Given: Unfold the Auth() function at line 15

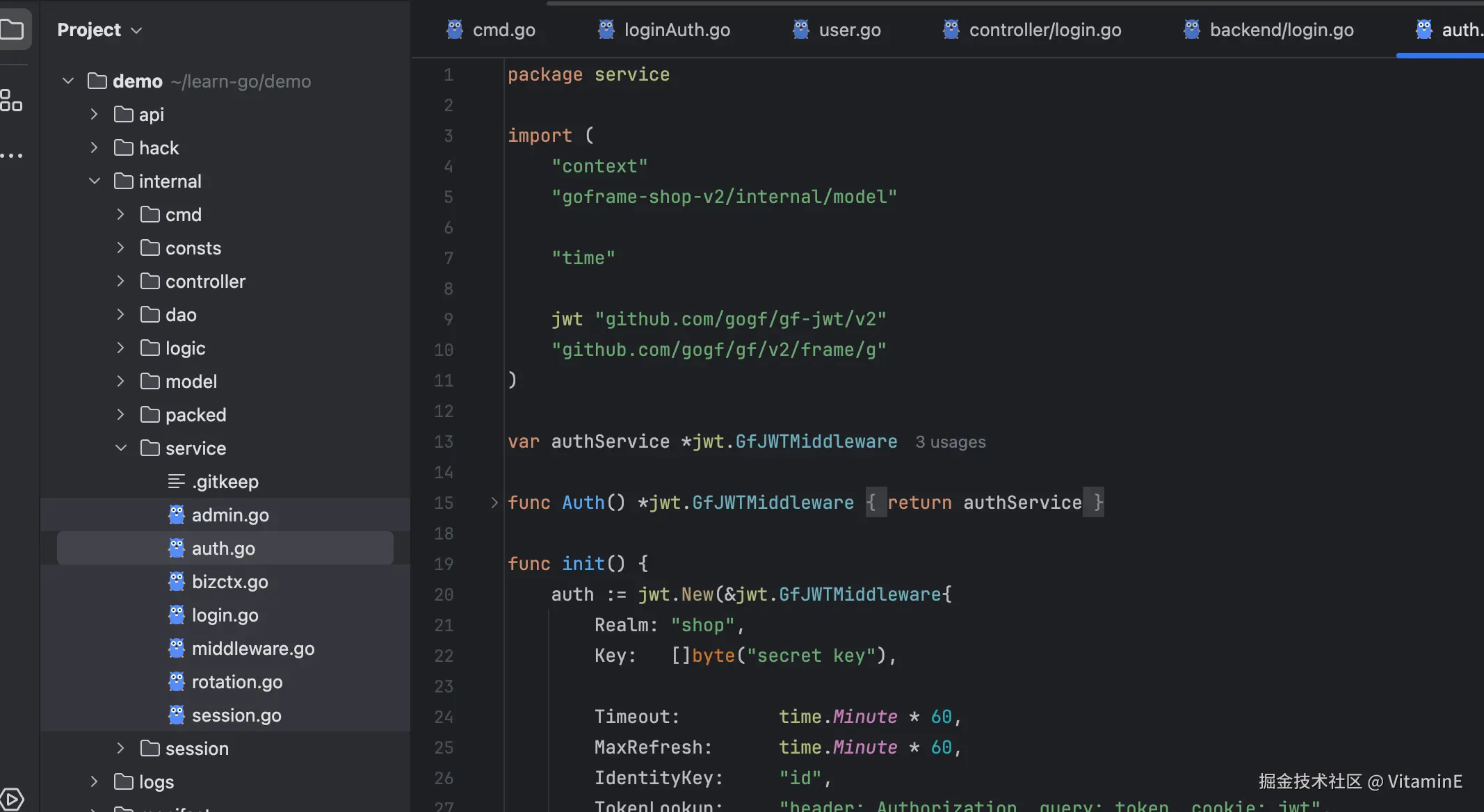Looking at the screenshot, I should (494, 503).
